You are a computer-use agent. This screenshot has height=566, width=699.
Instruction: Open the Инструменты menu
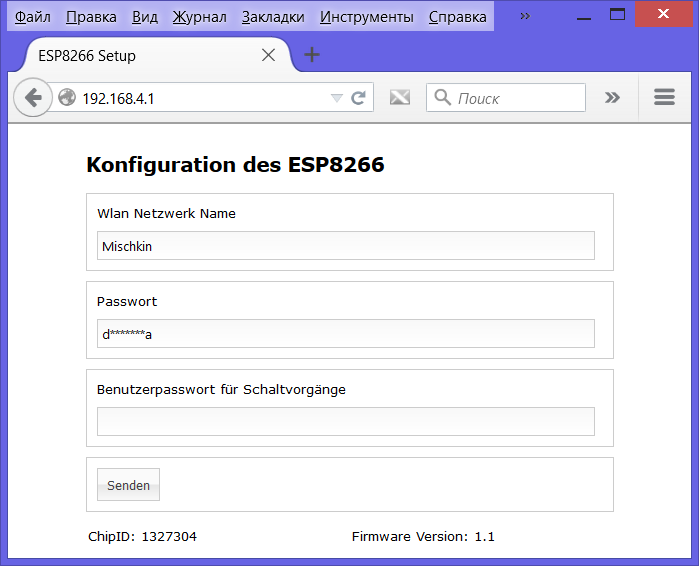coord(366,17)
